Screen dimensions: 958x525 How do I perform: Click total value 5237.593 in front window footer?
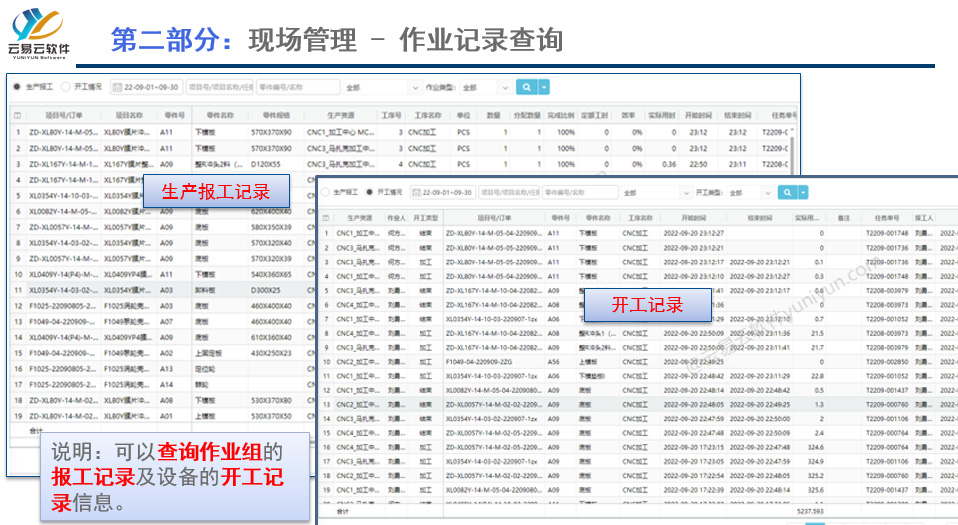810,511
